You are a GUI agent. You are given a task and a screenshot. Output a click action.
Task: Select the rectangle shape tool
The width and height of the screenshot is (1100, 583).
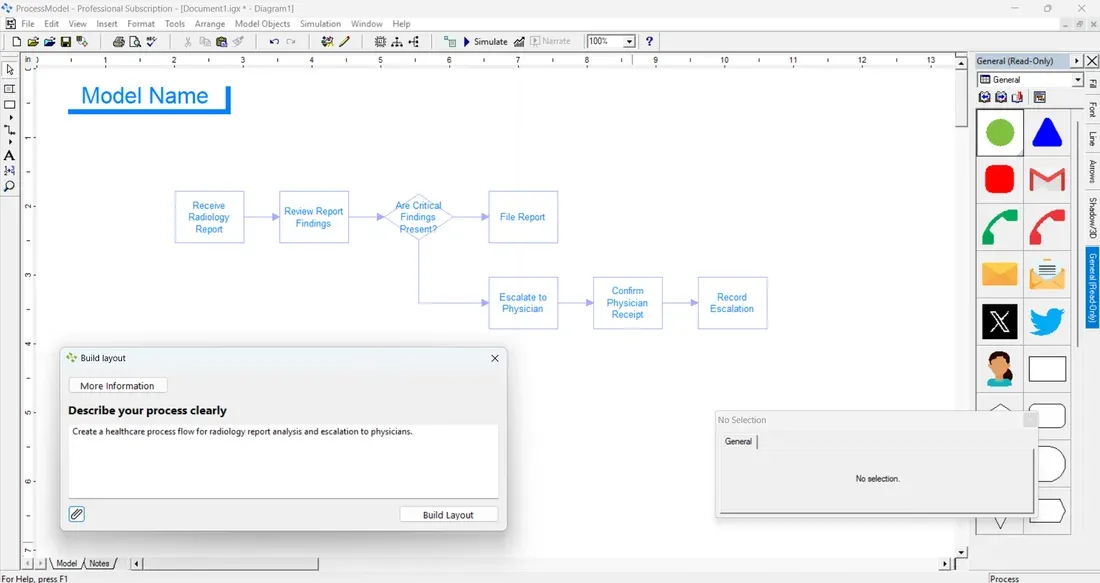coord(10,105)
